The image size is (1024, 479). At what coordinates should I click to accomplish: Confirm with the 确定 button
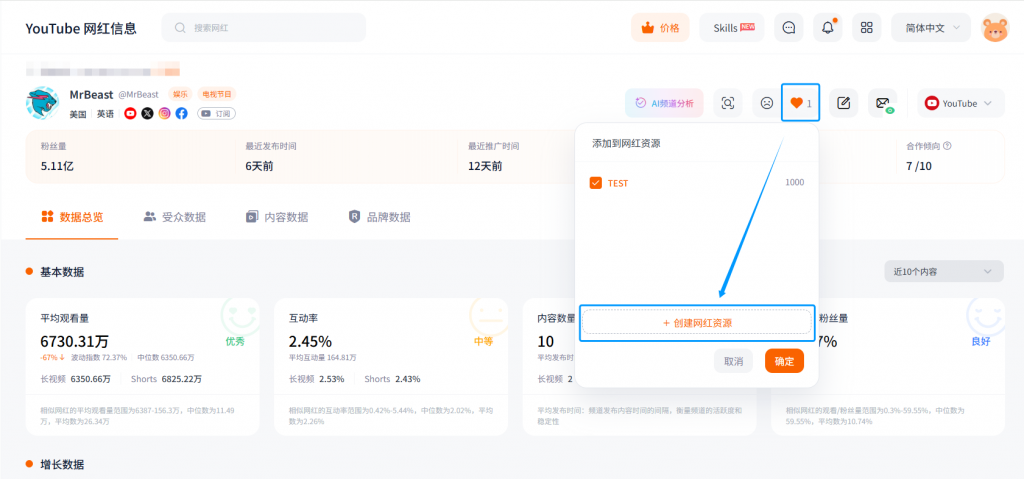coord(784,361)
